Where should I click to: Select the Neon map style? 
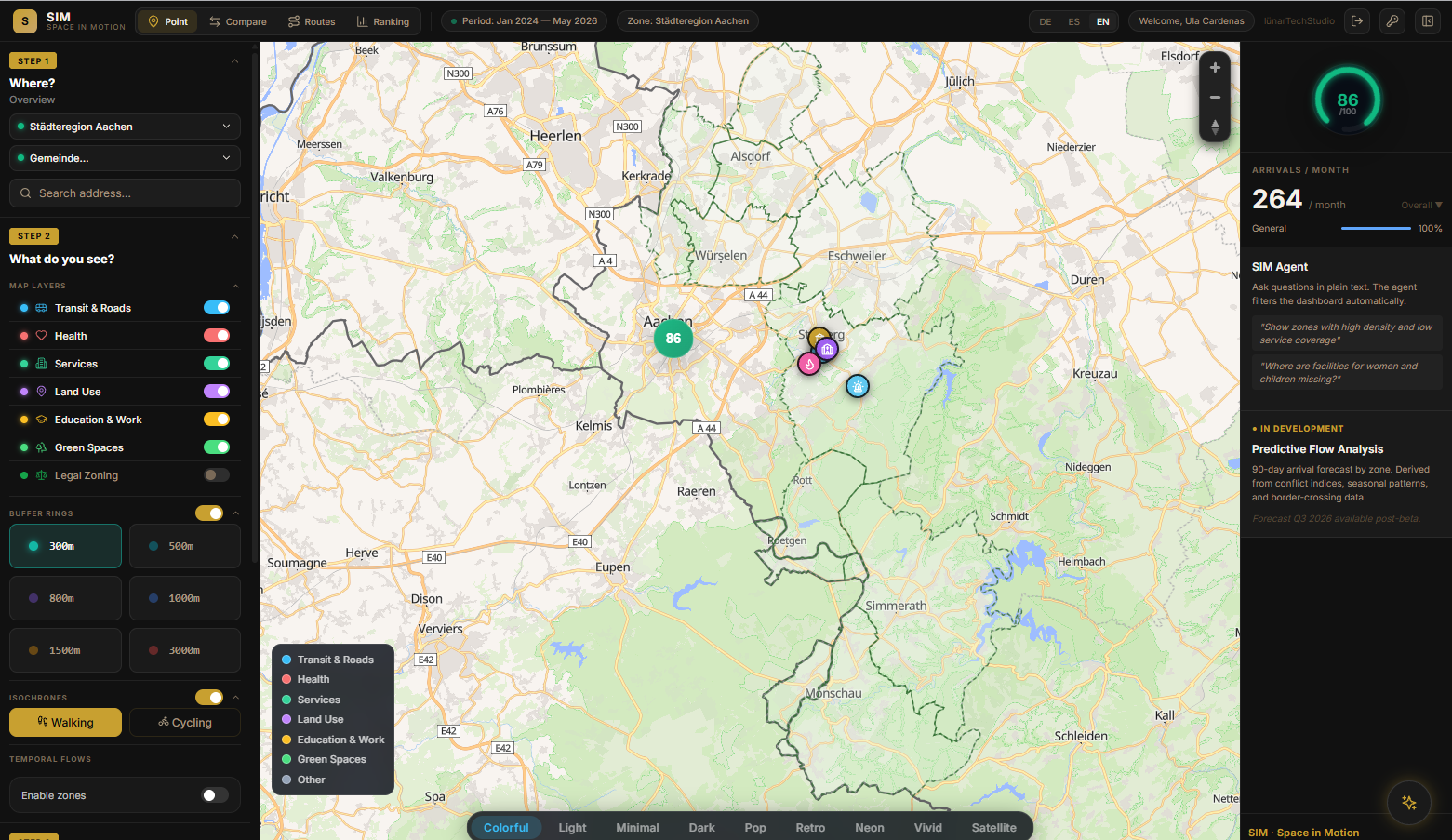[x=870, y=828]
